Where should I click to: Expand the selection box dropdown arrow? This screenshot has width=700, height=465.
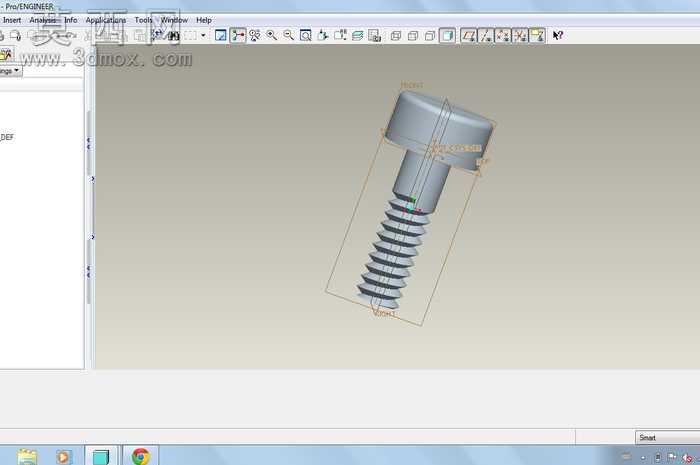click(203, 36)
